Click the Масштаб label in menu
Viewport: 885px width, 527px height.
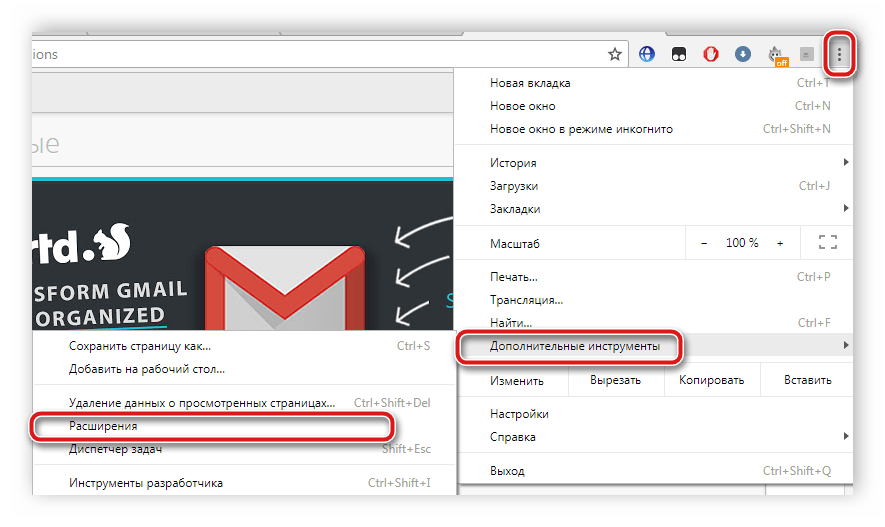click(x=515, y=244)
